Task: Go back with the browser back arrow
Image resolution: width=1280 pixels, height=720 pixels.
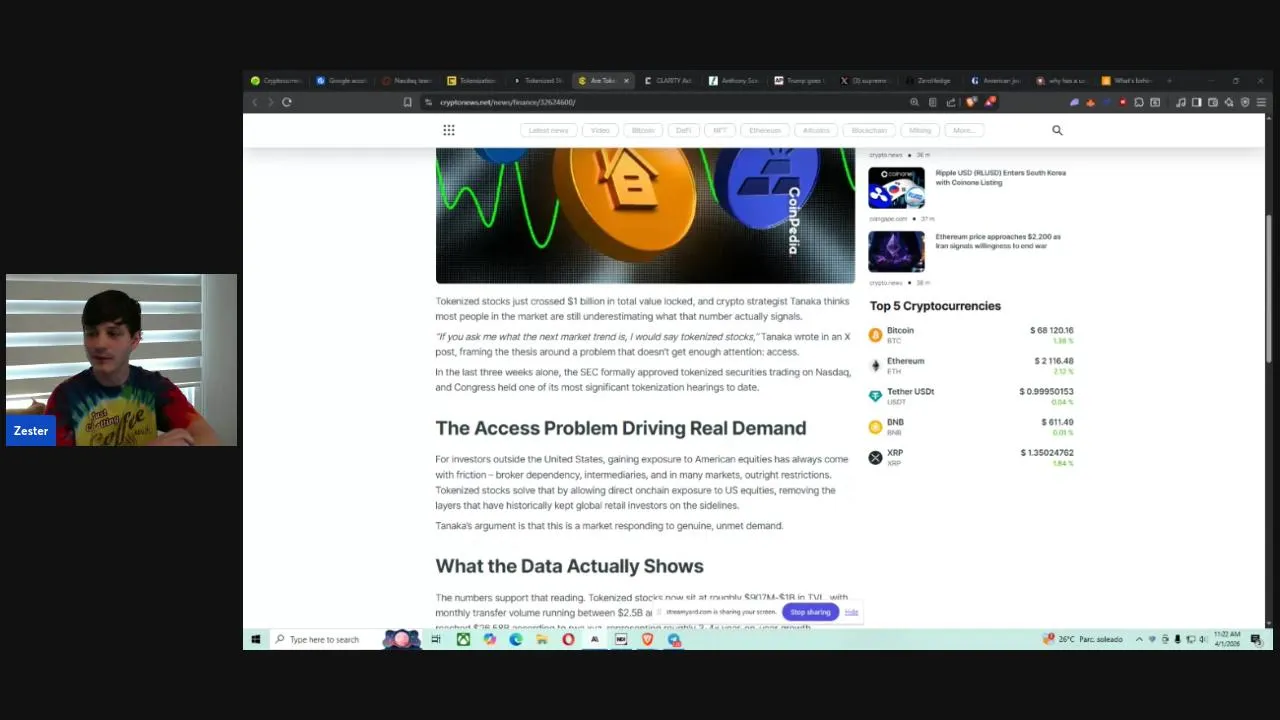Action: [254, 102]
